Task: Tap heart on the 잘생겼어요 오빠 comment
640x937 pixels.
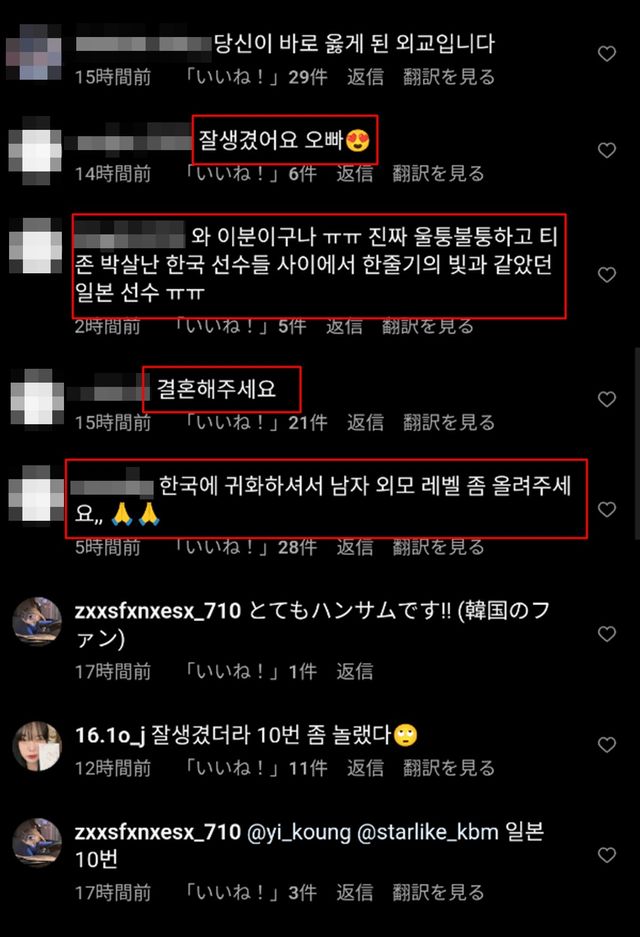Action: point(607,150)
